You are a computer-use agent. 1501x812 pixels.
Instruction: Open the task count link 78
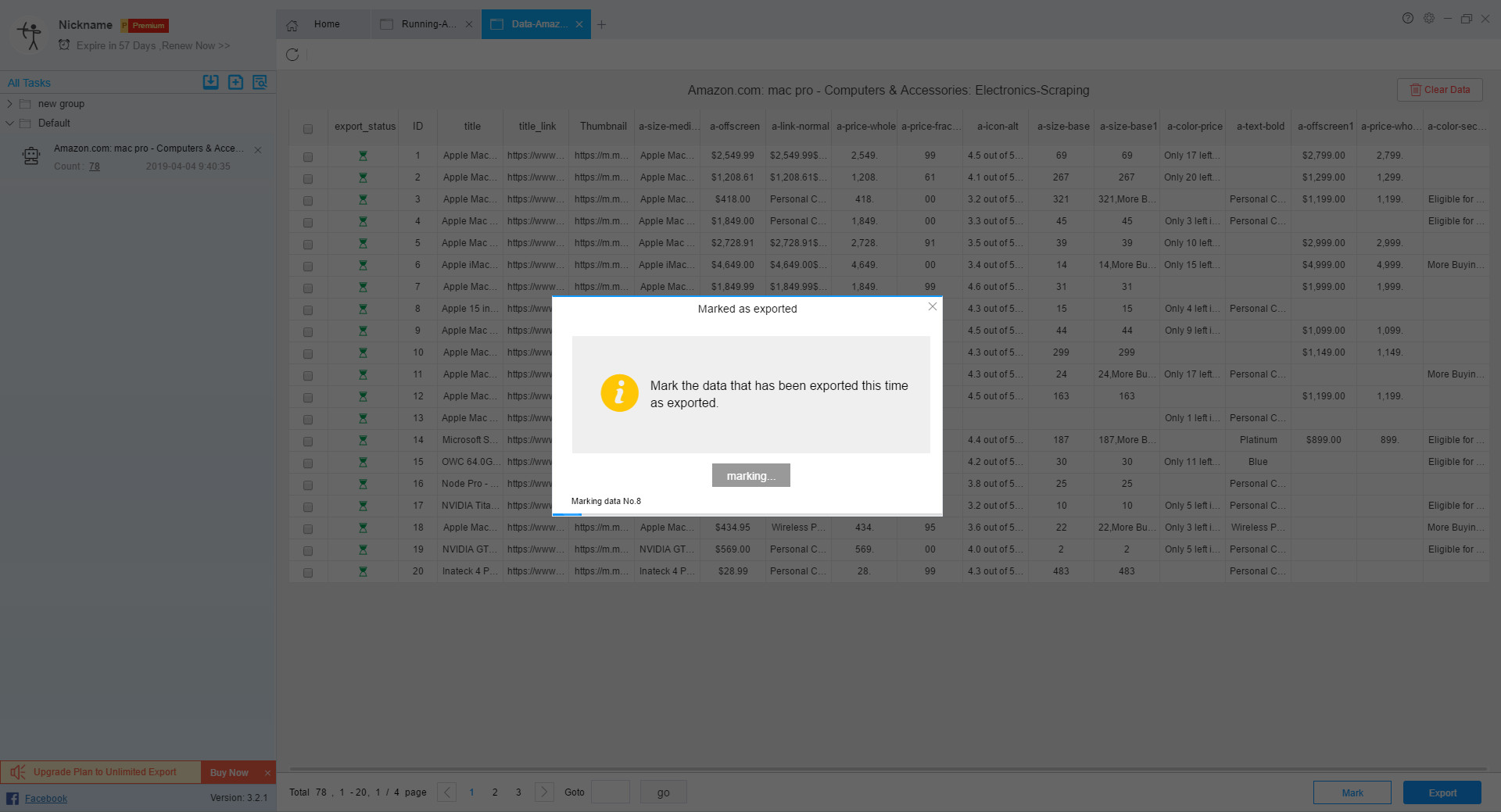tap(94, 166)
